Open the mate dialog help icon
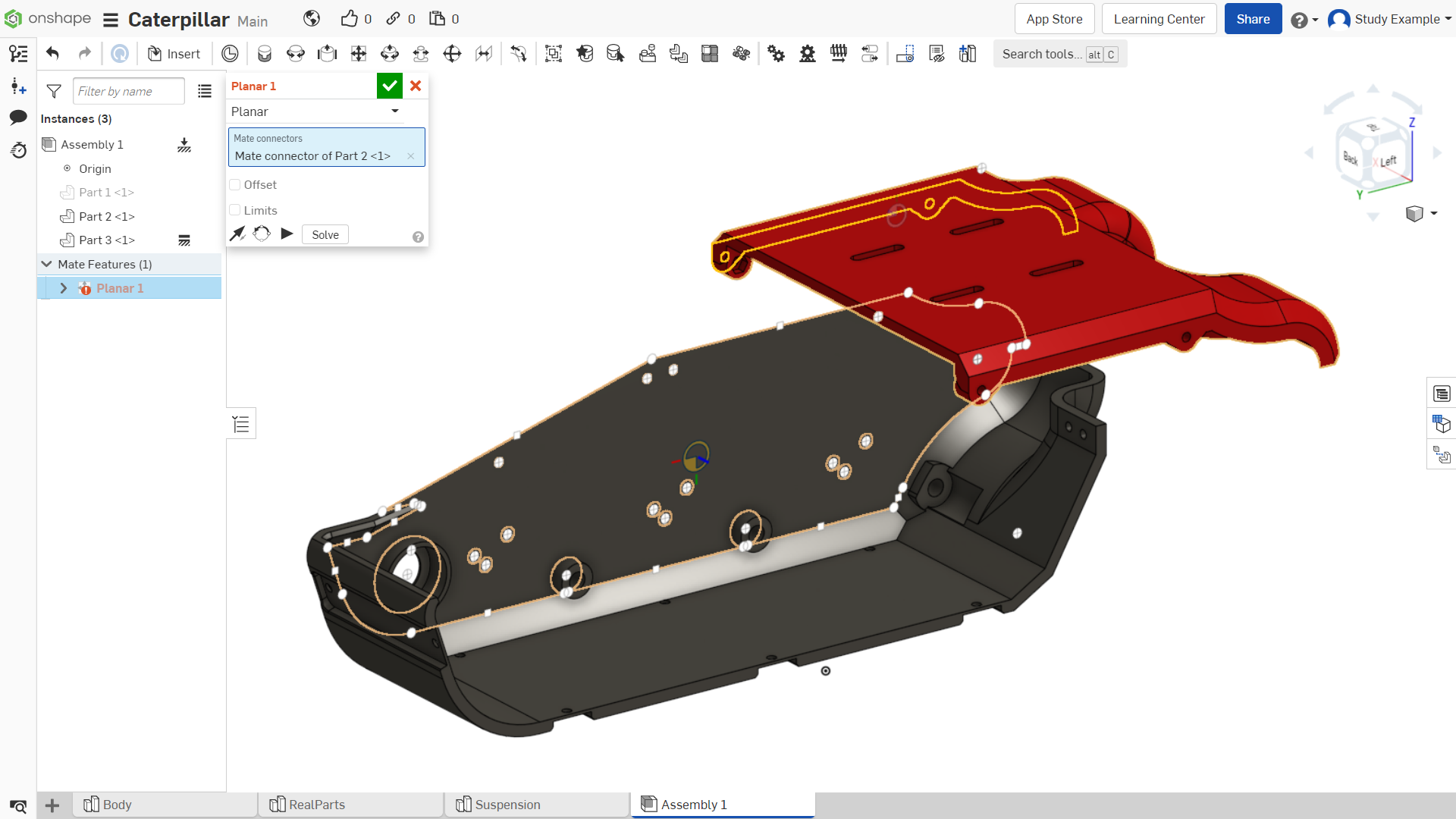 pyautogui.click(x=418, y=237)
